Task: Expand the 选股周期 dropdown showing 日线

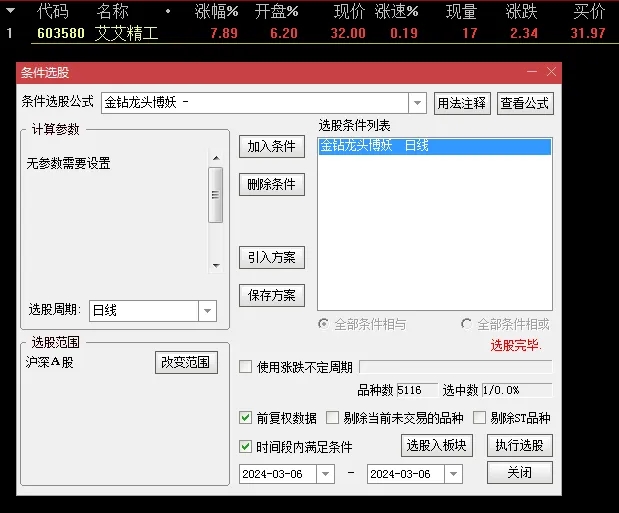Action: (207, 311)
